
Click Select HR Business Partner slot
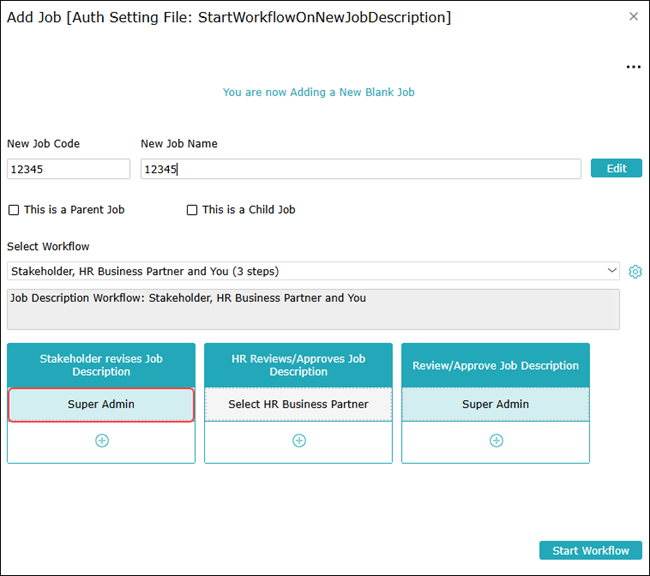(x=298, y=405)
